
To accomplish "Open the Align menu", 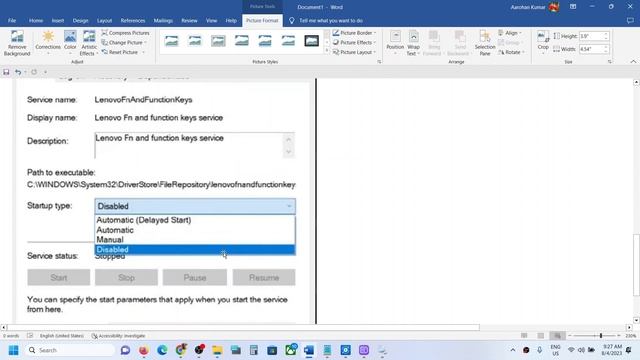I will (510, 33).
